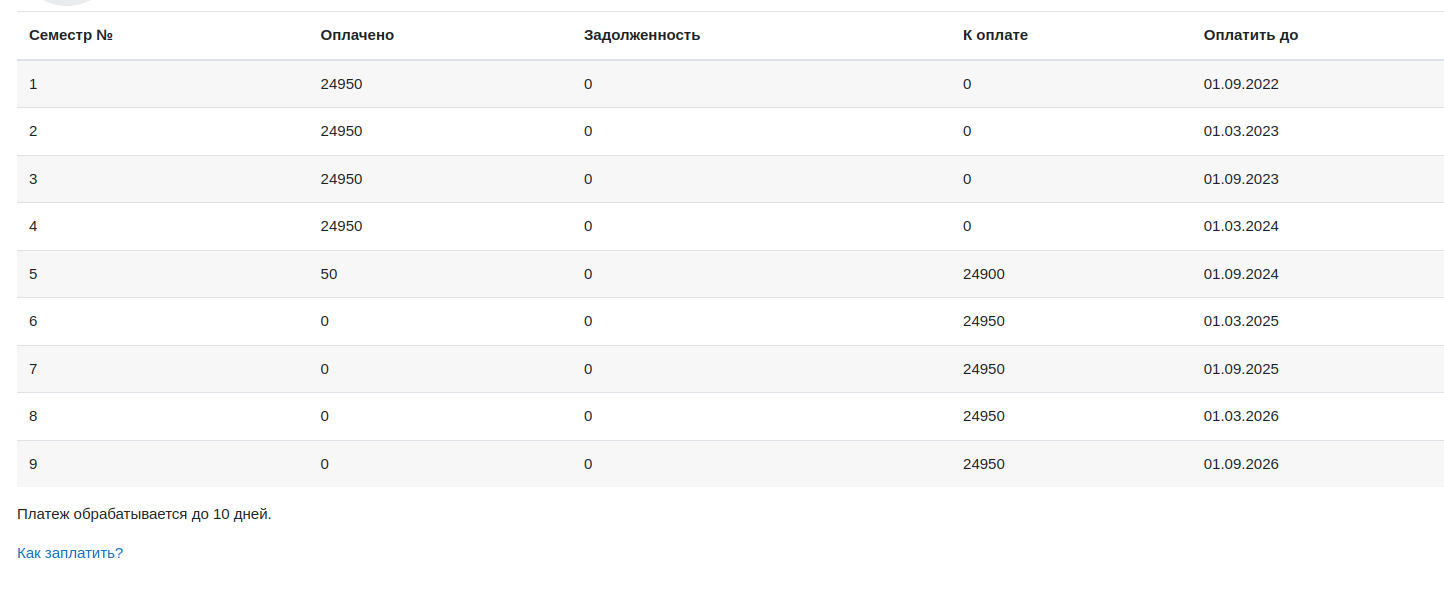Click due date 01.03.2025
The image size is (1444, 598).
[1241, 321]
